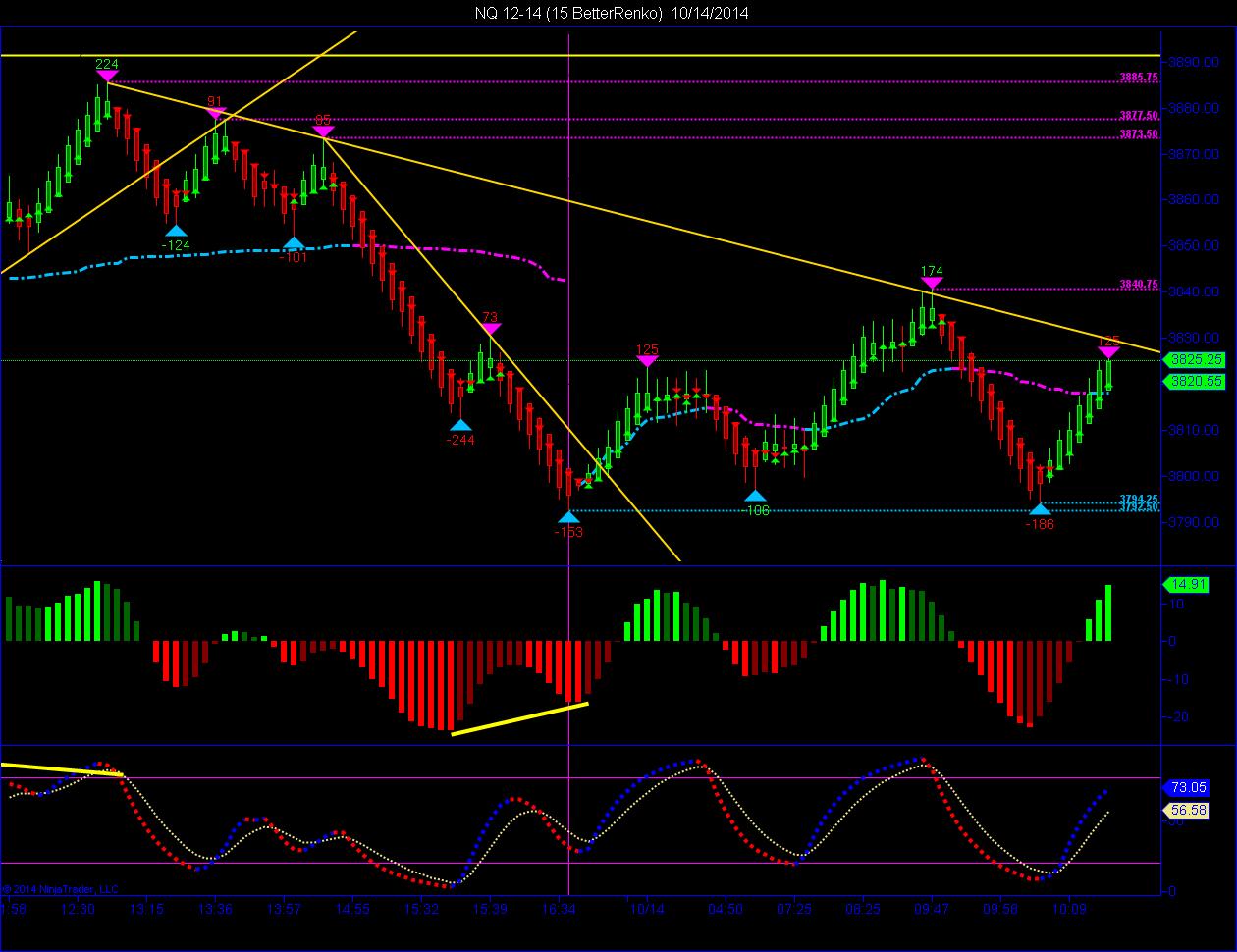Screen dimensions: 1237x952
Task: Click the 3850.00 price axis label
Action: tap(1196, 246)
